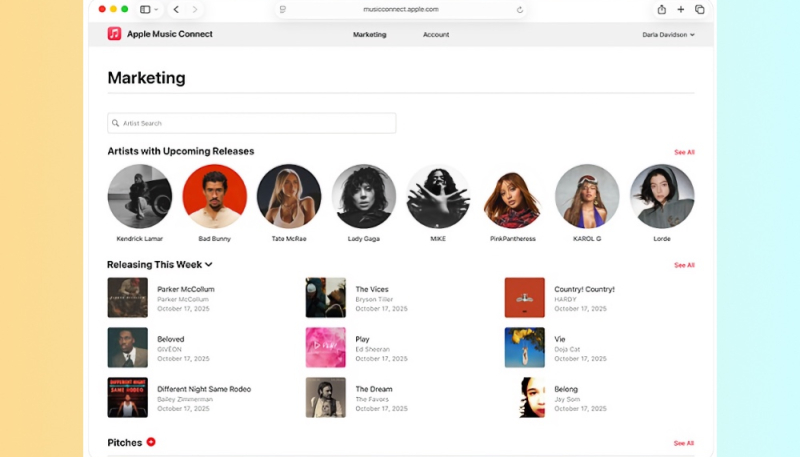Select the "Beloved" release title
This screenshot has width=800, height=457.
tap(170, 339)
